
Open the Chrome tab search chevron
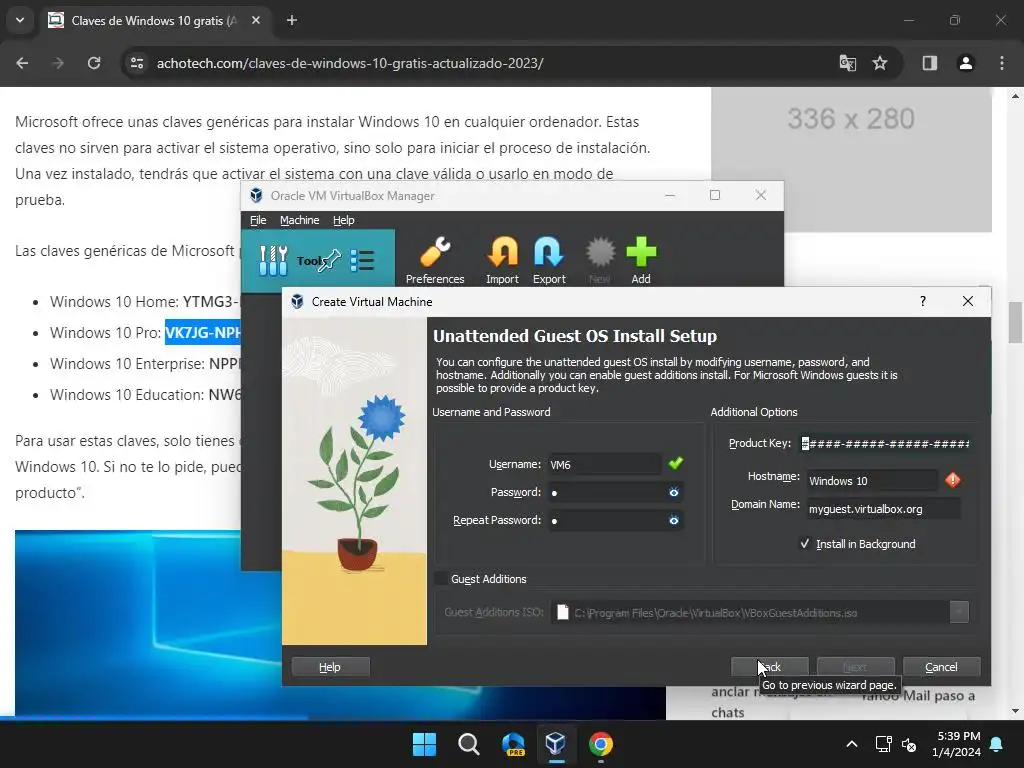point(20,20)
